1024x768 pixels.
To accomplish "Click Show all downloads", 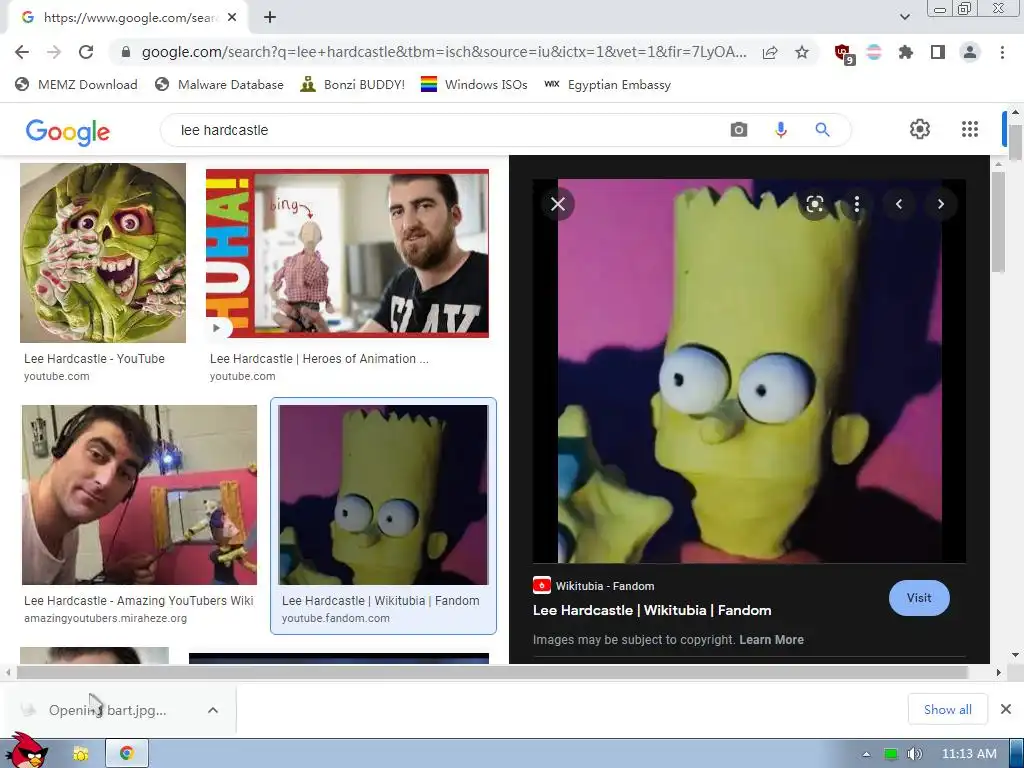I will (x=948, y=709).
